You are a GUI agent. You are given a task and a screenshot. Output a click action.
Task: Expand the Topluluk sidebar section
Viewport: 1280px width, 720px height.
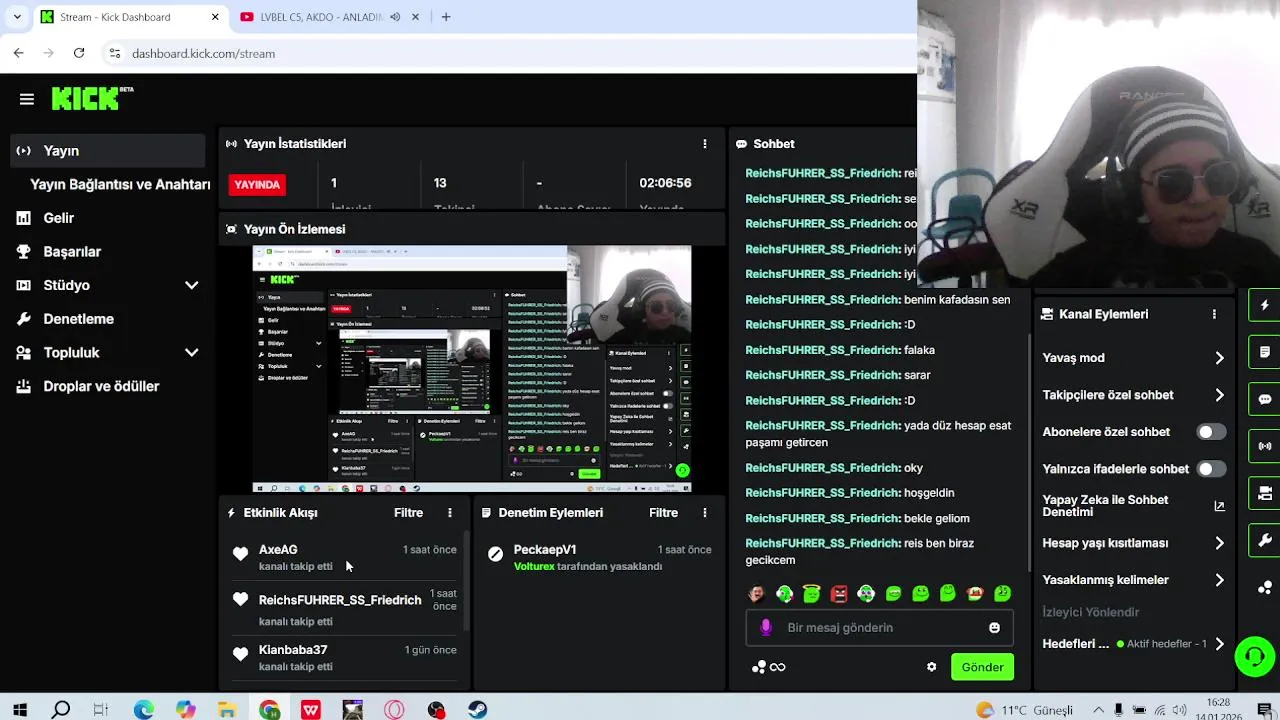pyautogui.click(x=192, y=353)
